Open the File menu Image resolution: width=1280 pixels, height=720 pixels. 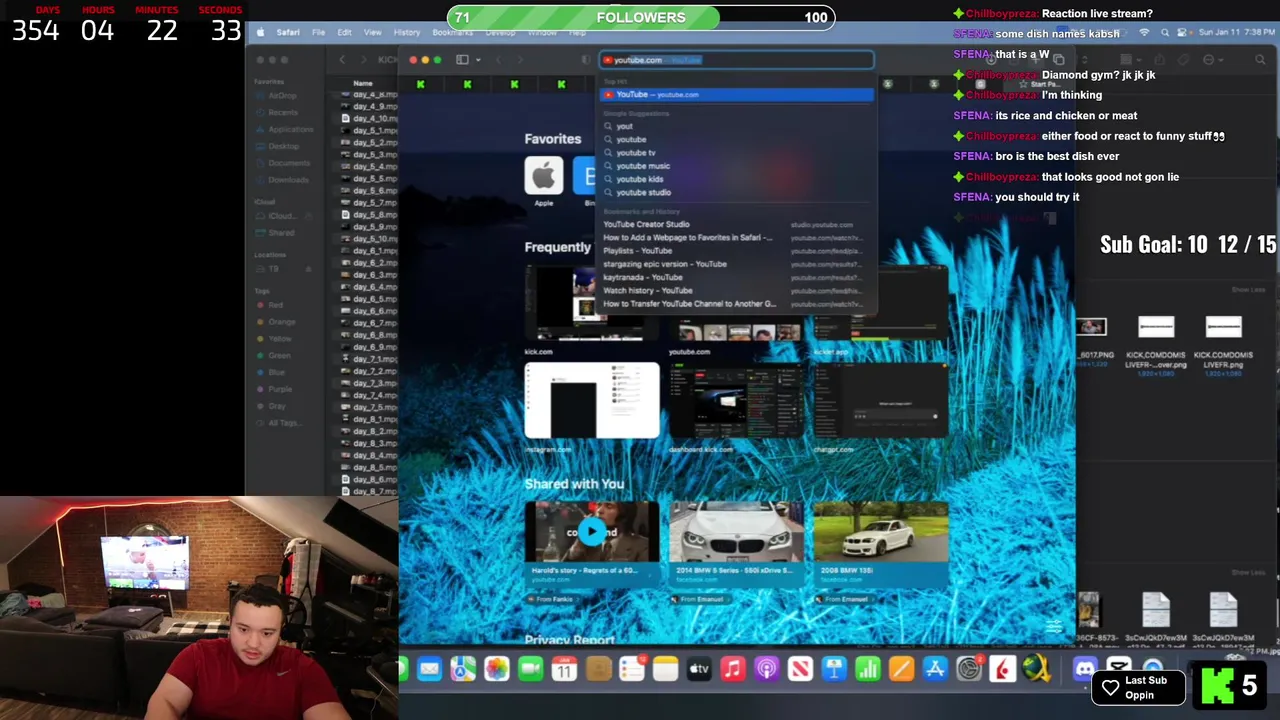318,32
